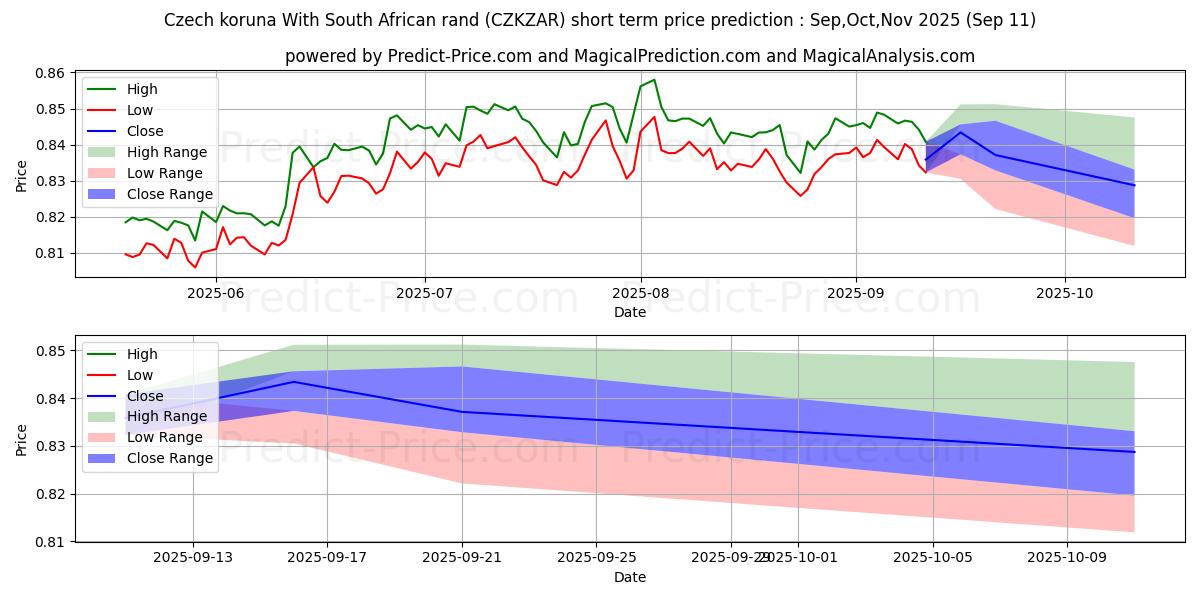The width and height of the screenshot is (1200, 600).
Task: Select the High legend entry in top chart
Action: click(x=142, y=89)
